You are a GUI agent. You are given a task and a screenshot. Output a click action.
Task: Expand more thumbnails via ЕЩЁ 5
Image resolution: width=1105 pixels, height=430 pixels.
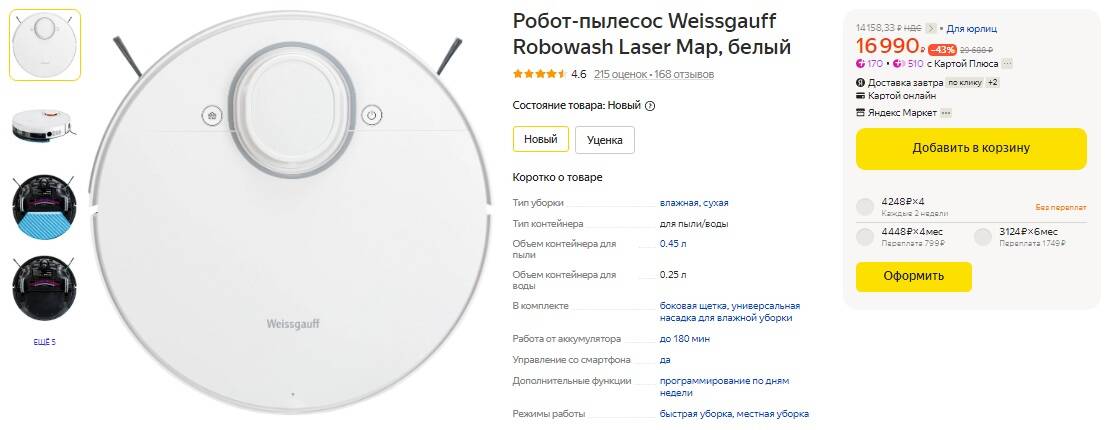pyautogui.click(x=44, y=342)
